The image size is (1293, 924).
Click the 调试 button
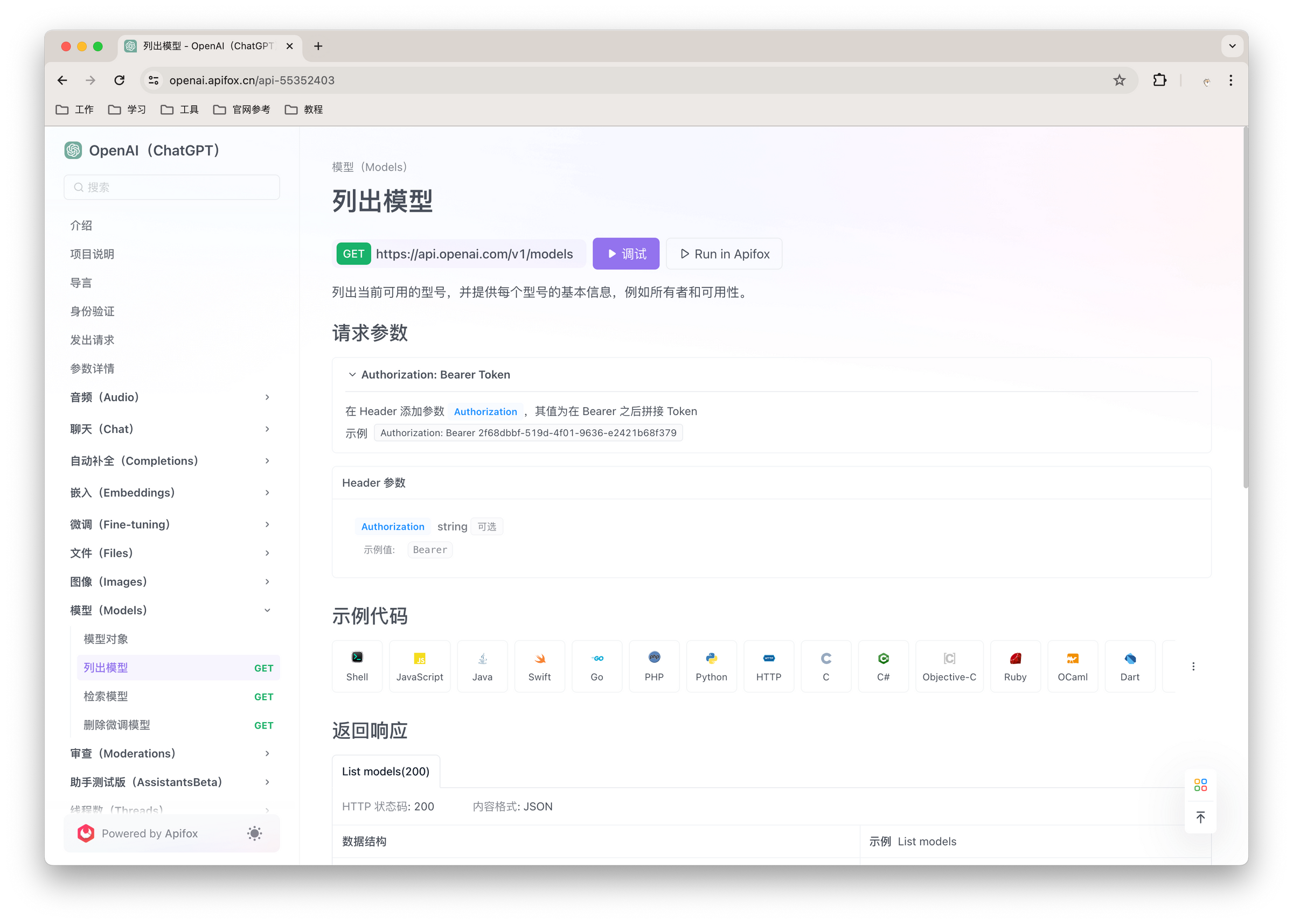pos(625,254)
